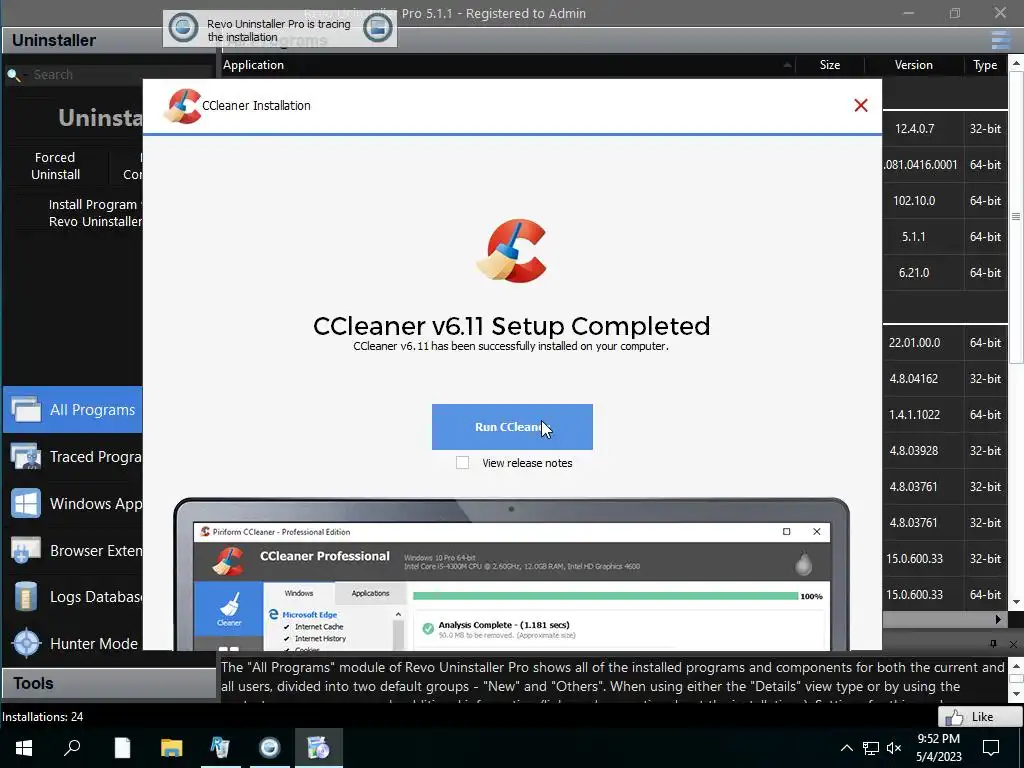The height and width of the screenshot is (768, 1024).
Task: Pin the description panel
Action: point(993,644)
